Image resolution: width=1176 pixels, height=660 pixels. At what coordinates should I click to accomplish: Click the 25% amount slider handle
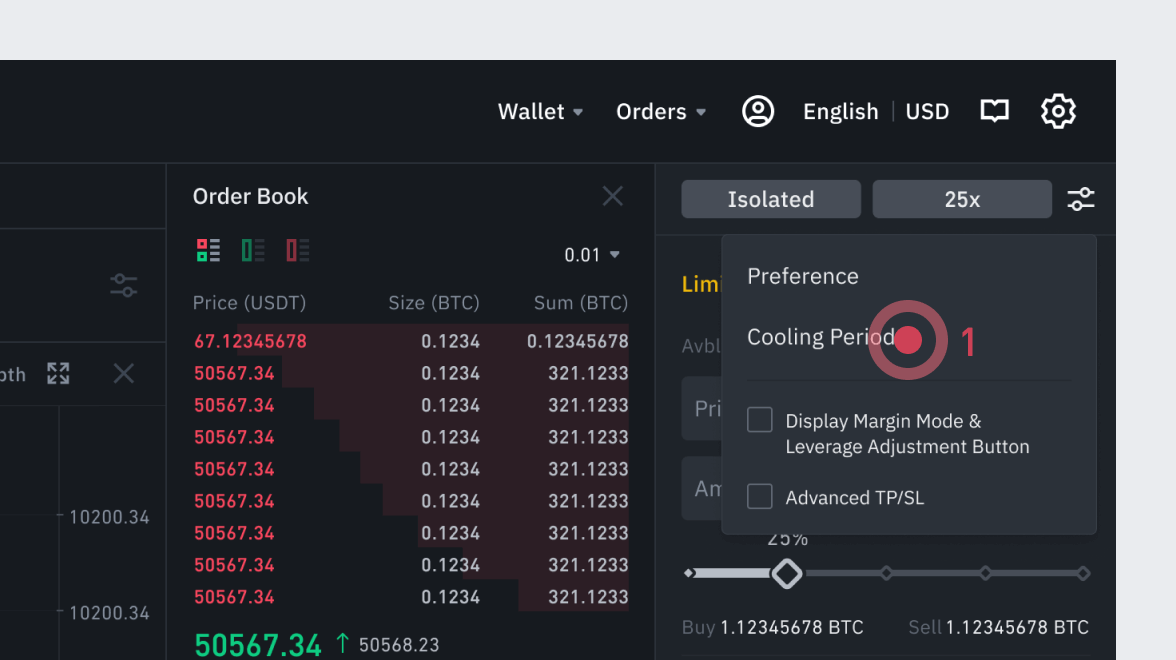787,573
